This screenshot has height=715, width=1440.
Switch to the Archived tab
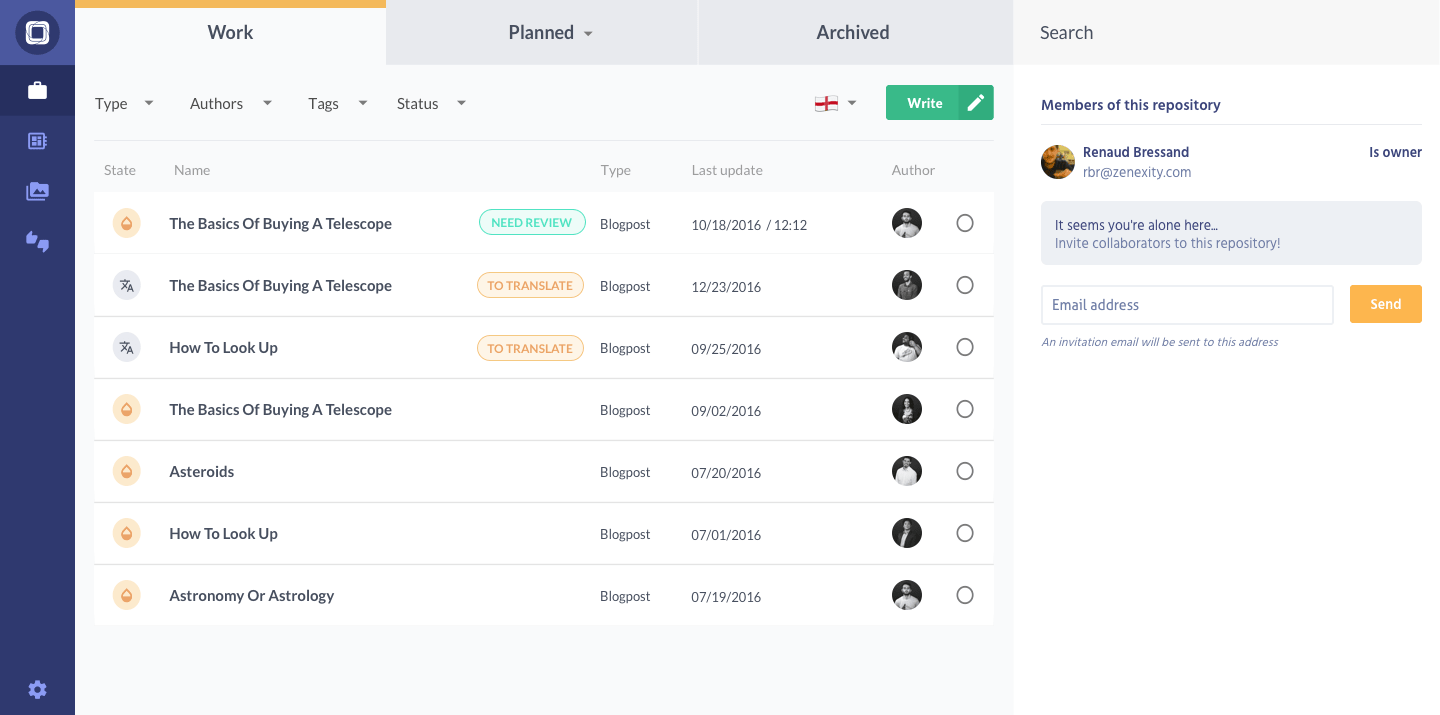[852, 32]
